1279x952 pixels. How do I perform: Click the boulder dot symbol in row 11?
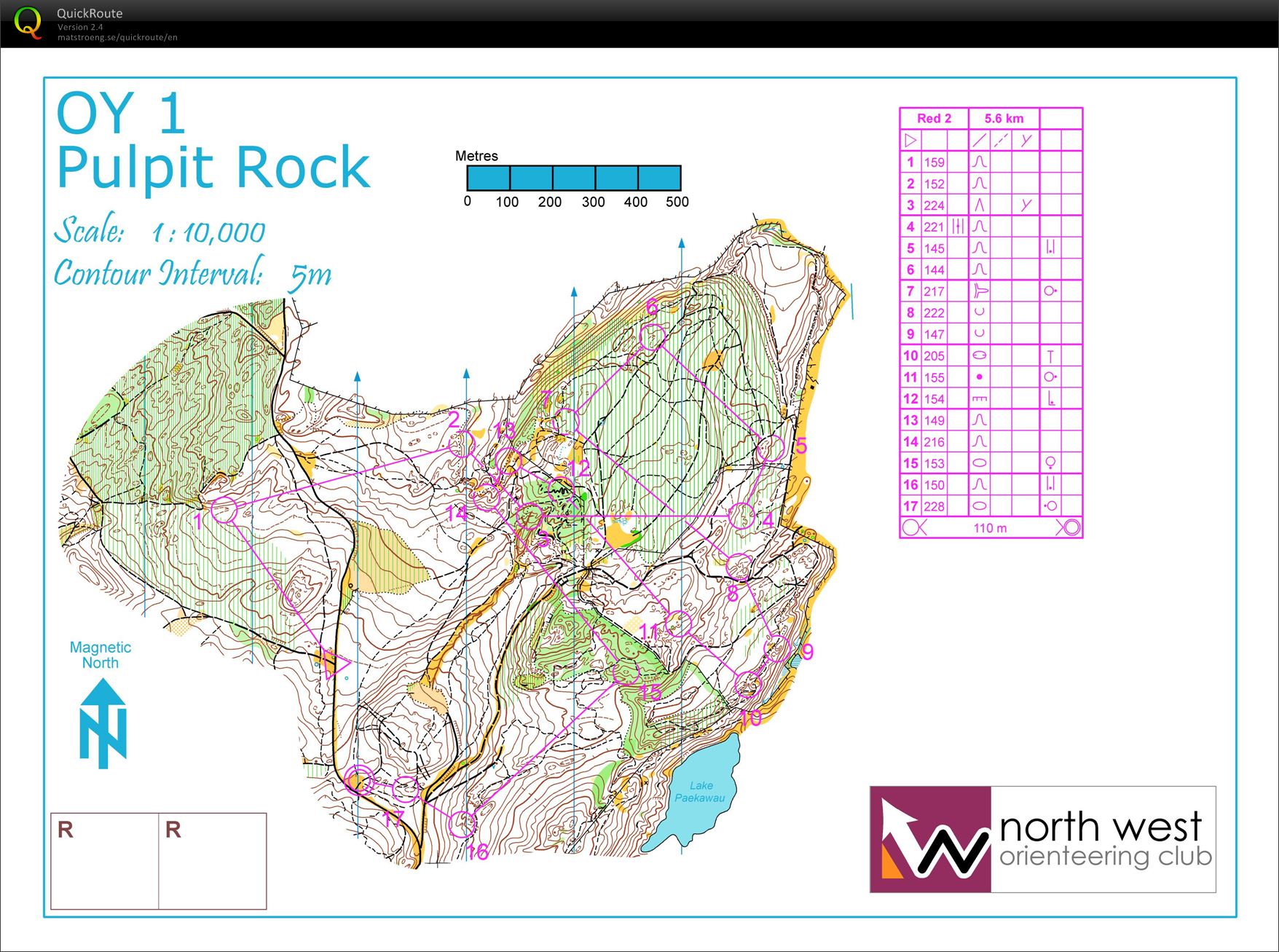(980, 377)
